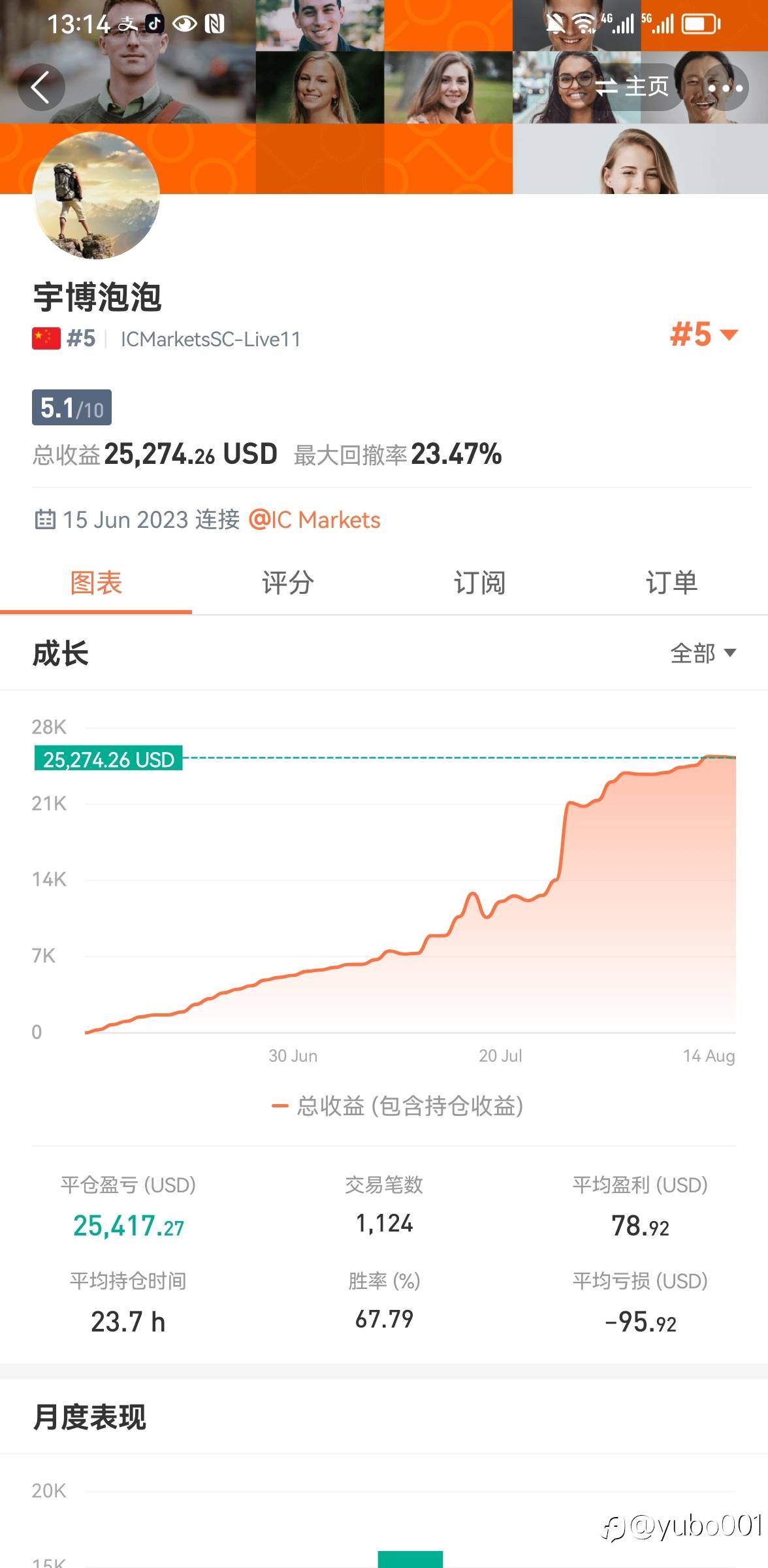768x1568 pixels.
Task: Tap the battery indicator icon
Action: click(x=701, y=25)
